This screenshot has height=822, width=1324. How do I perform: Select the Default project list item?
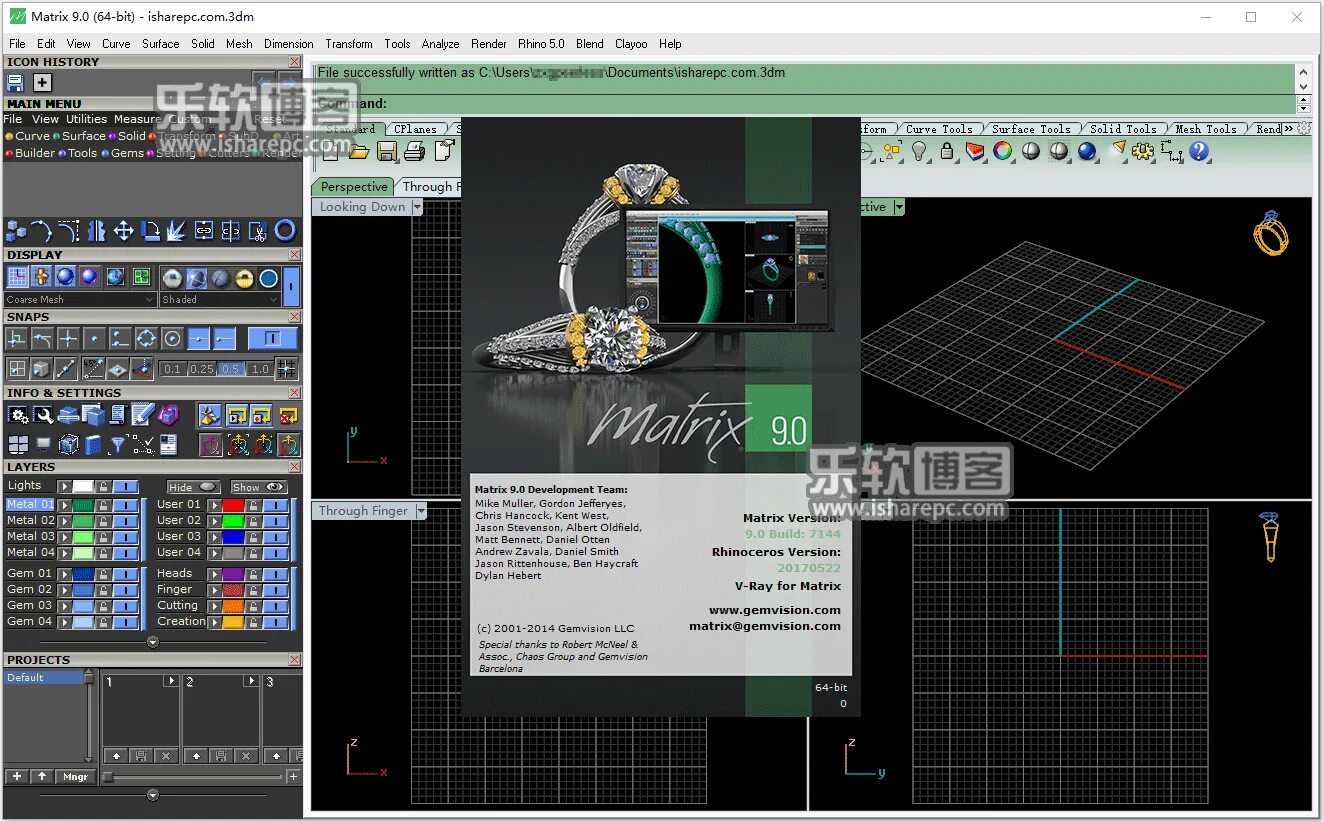[43, 677]
